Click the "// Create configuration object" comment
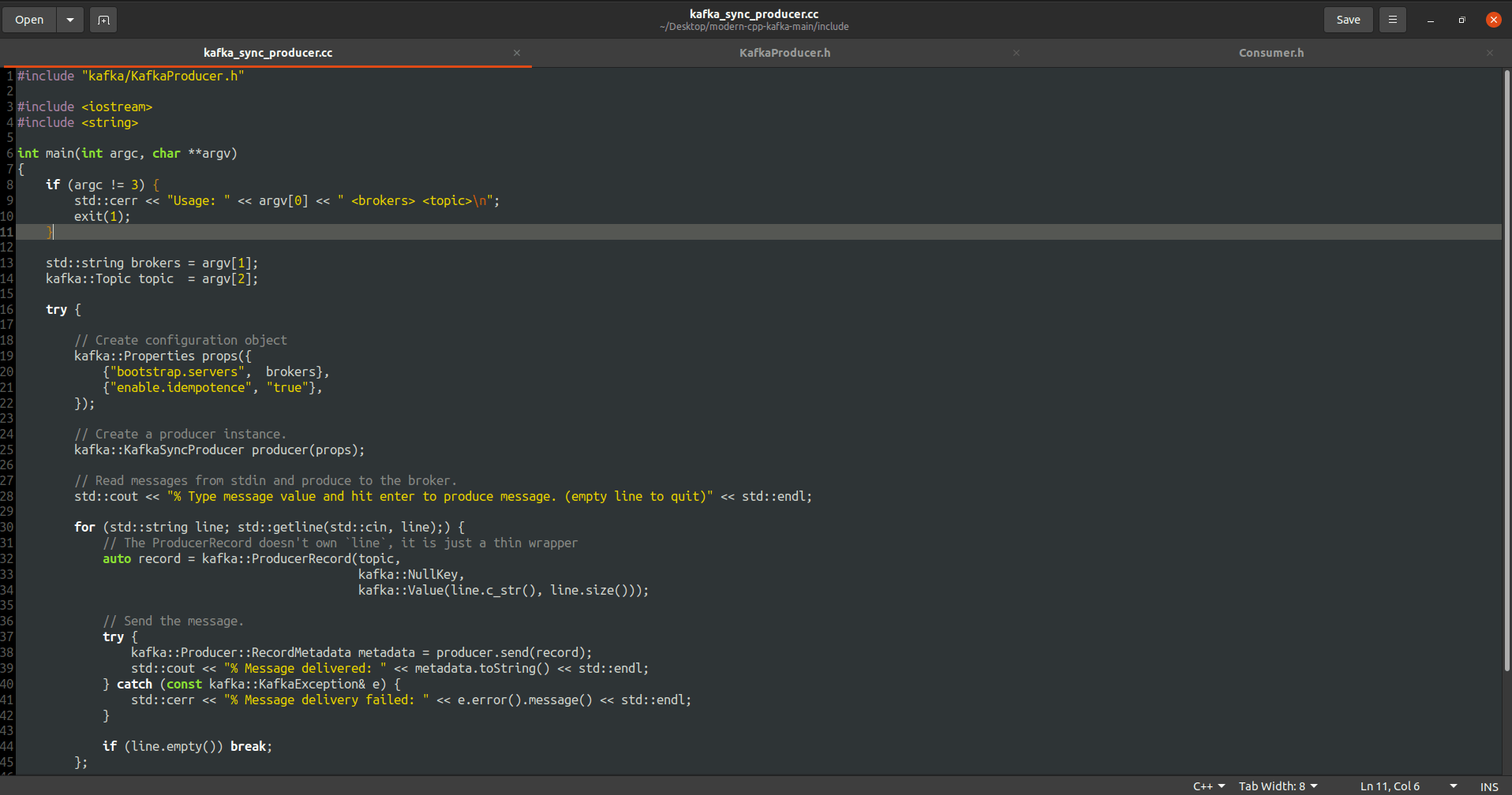1512x795 pixels. point(181,340)
